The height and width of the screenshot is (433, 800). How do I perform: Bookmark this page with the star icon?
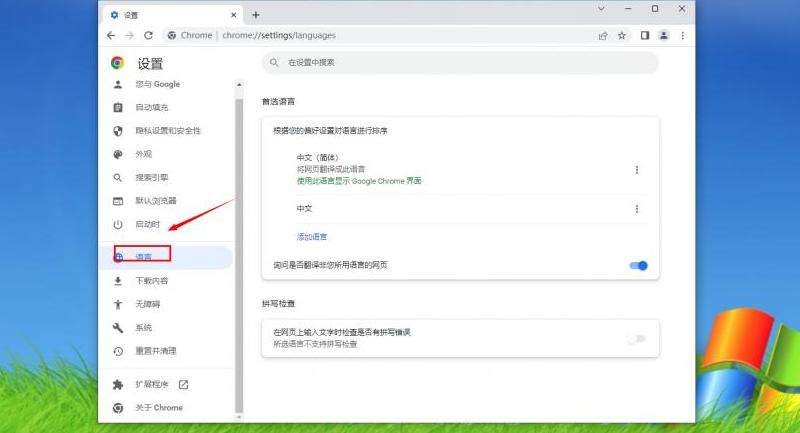pos(621,35)
